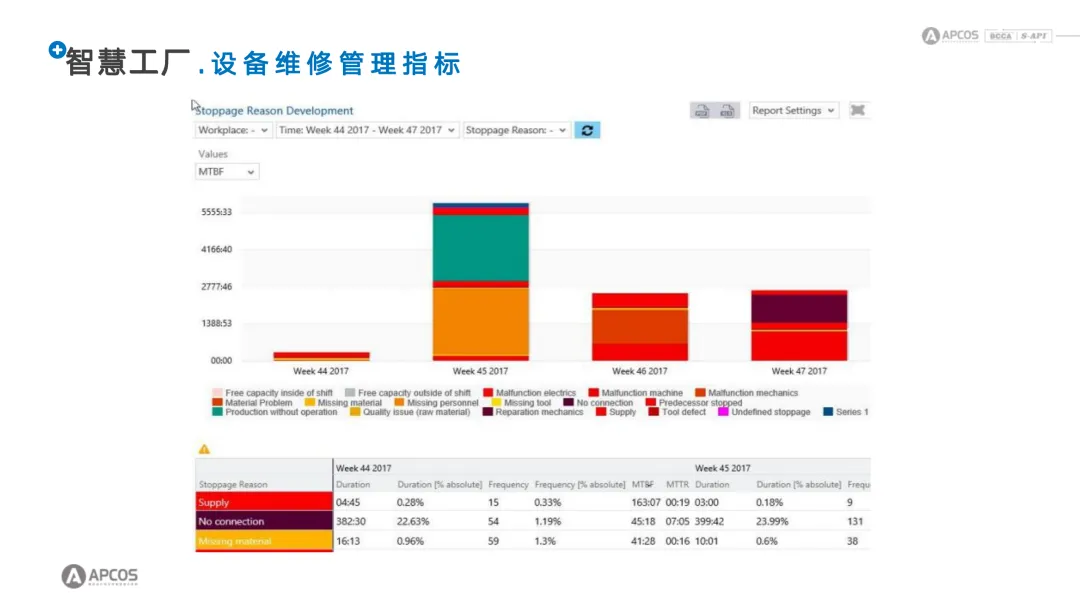
Task: Click the Stoppage Reason column header
Action: point(233,484)
